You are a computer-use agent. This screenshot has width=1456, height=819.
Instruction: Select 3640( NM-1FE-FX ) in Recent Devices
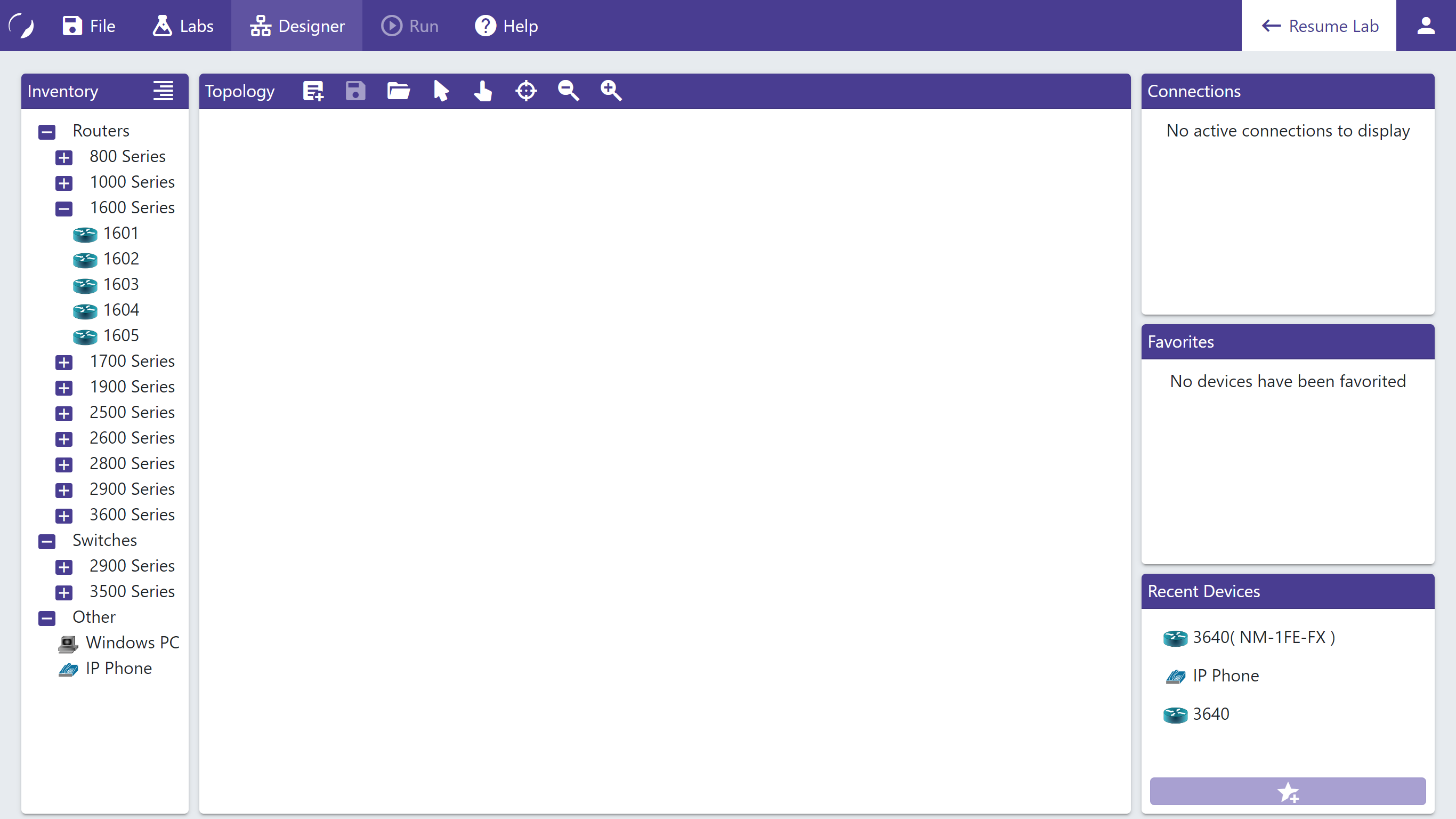click(x=1263, y=637)
